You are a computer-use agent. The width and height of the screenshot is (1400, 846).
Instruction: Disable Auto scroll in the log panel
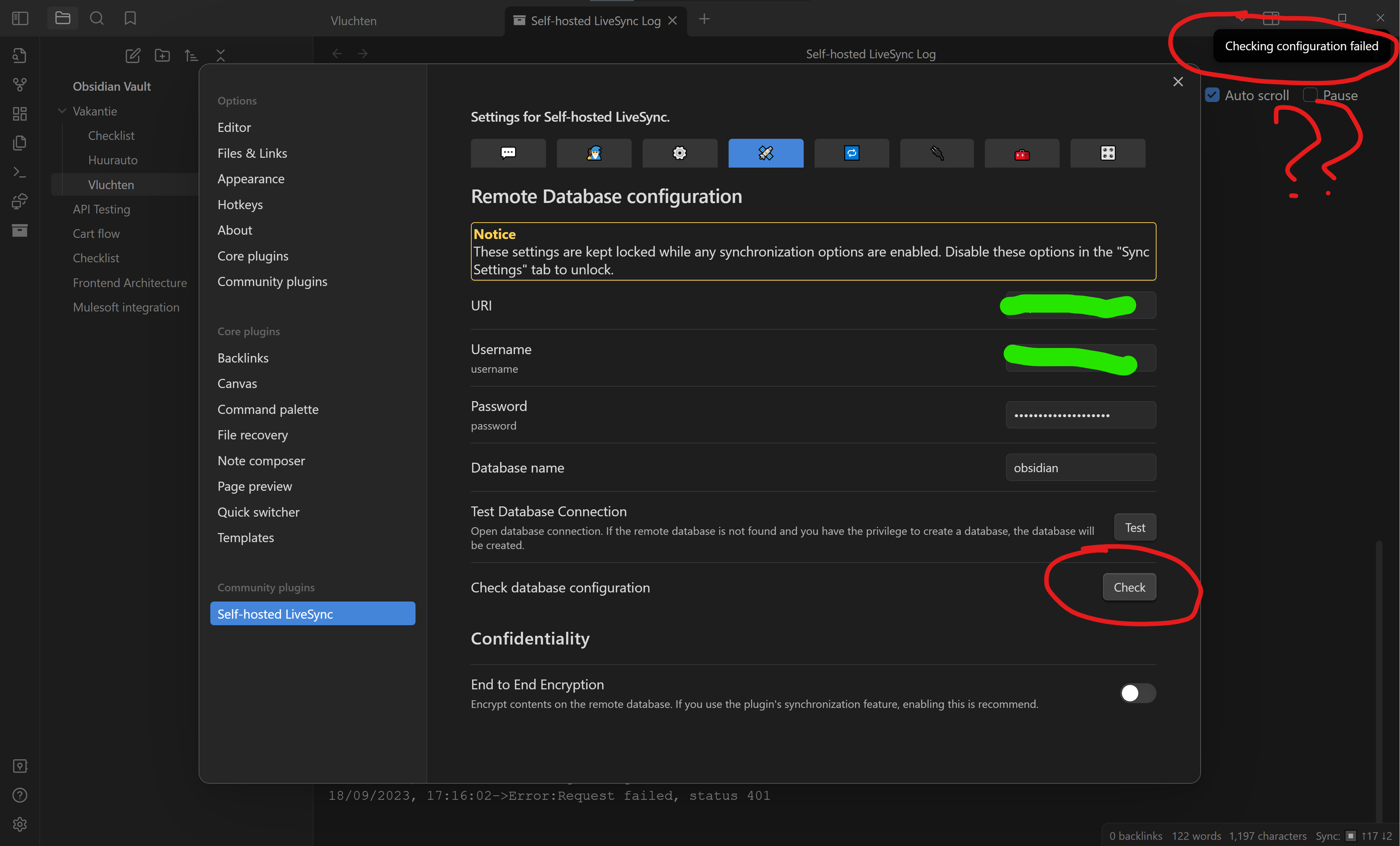pos(1213,95)
